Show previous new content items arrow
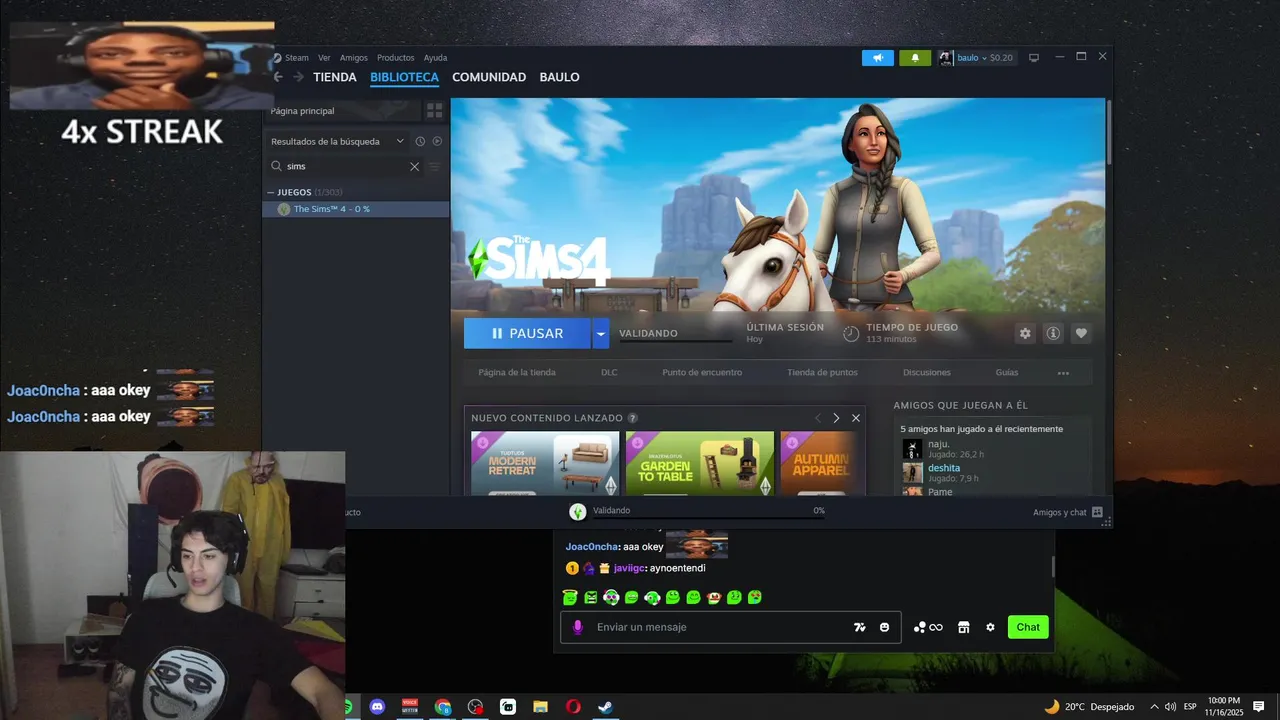Screen dimensions: 1280x720 coord(817,418)
